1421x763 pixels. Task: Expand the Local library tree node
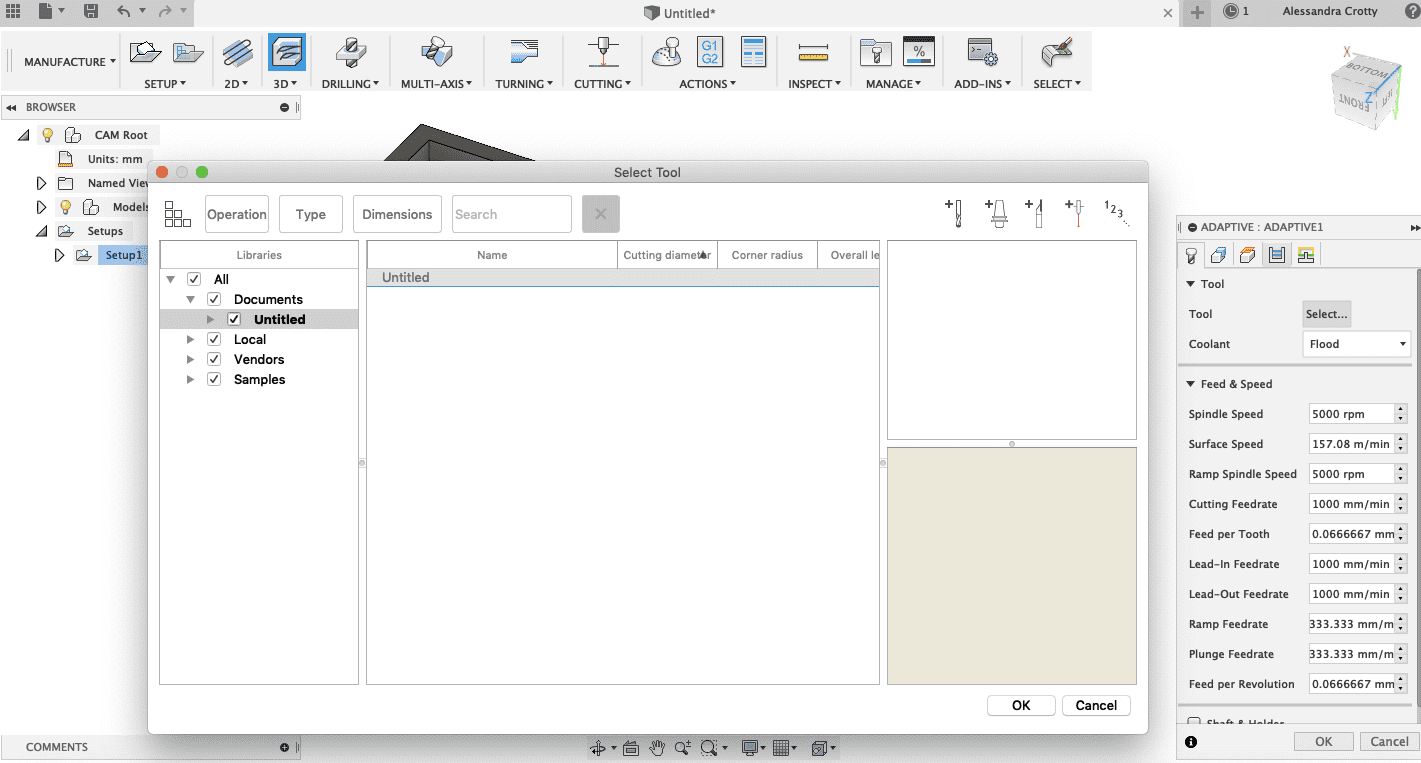pyautogui.click(x=190, y=339)
